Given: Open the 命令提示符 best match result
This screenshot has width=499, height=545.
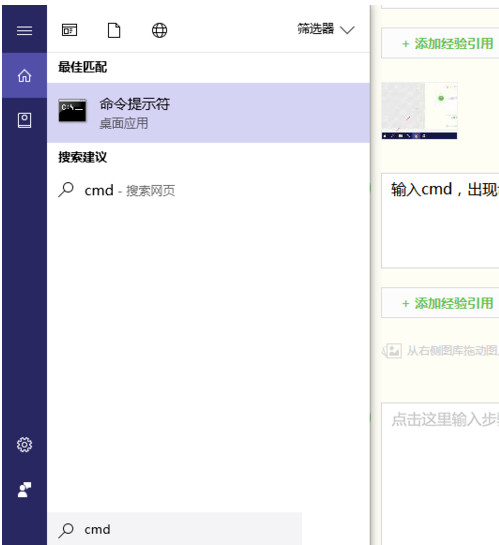Looking at the screenshot, I should coord(208,113).
